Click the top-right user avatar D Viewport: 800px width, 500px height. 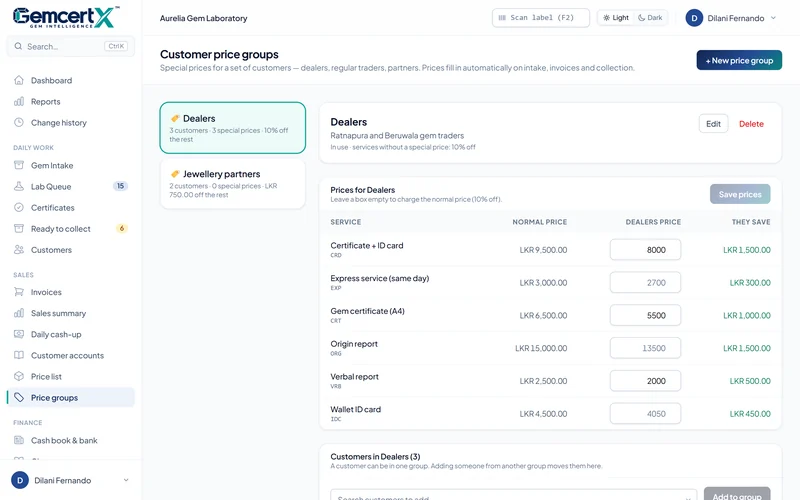694,18
